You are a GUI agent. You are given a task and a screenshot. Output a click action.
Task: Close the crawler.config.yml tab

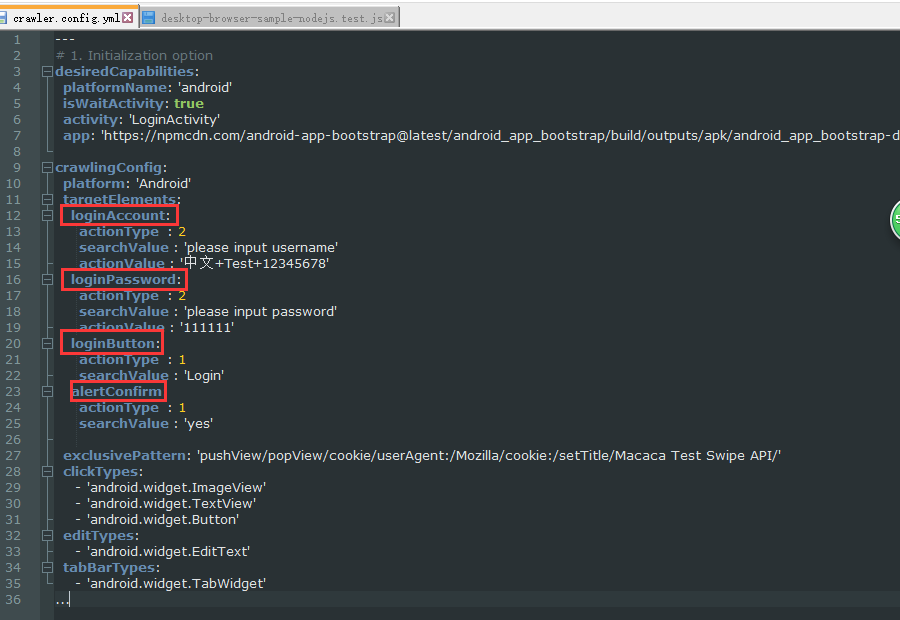[x=128, y=18]
